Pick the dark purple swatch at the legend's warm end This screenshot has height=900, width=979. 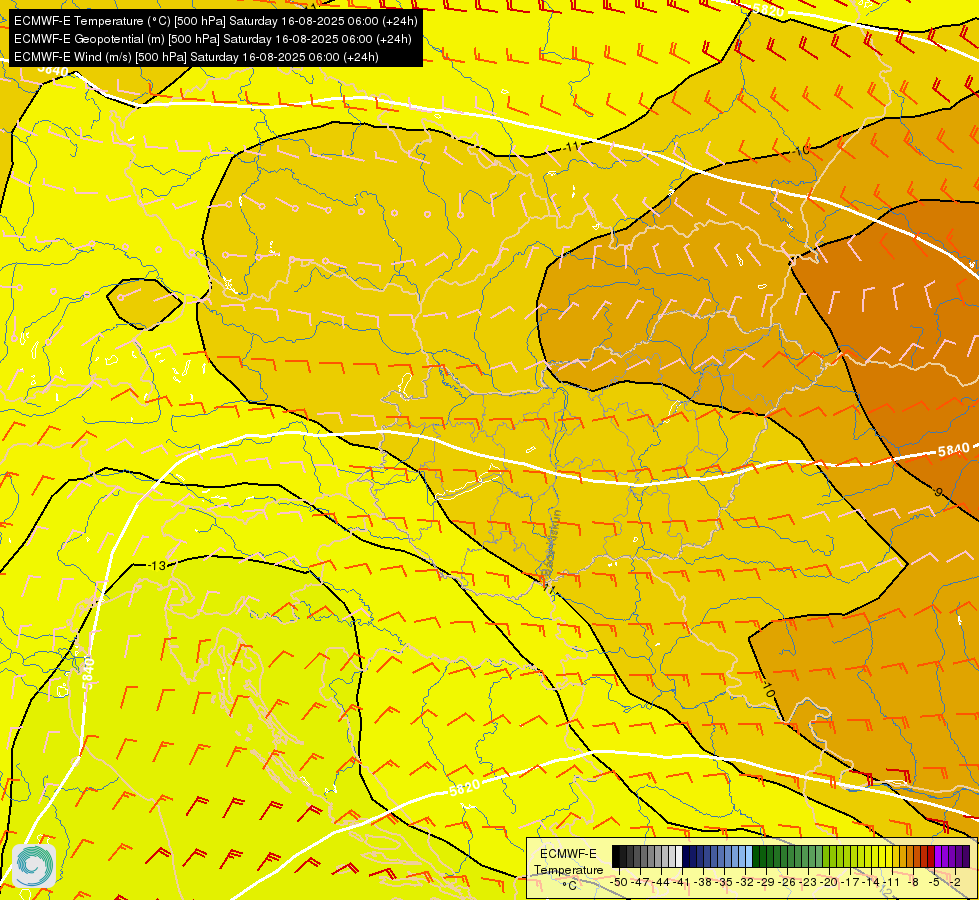click(x=966, y=856)
